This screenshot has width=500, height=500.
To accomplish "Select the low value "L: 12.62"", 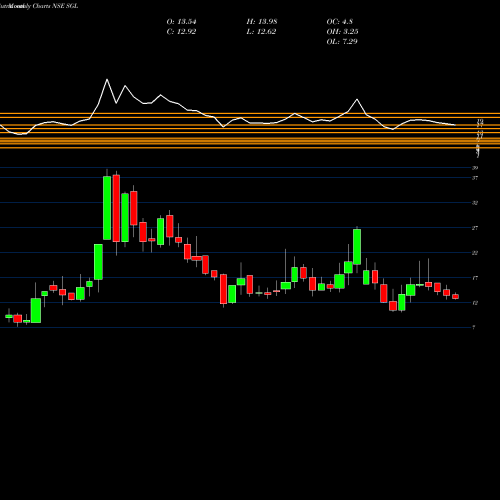I will point(261,32).
